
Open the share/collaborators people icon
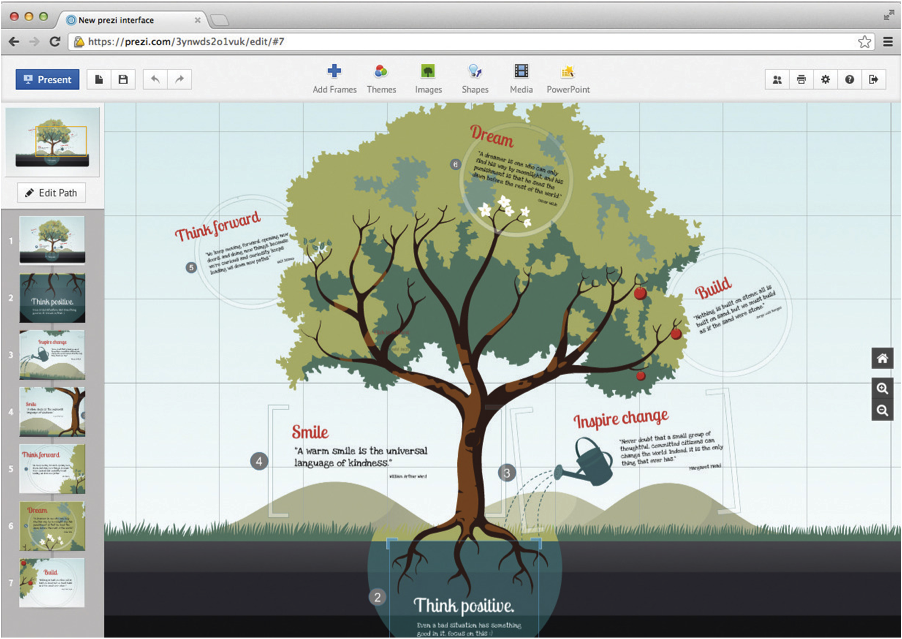coord(777,79)
